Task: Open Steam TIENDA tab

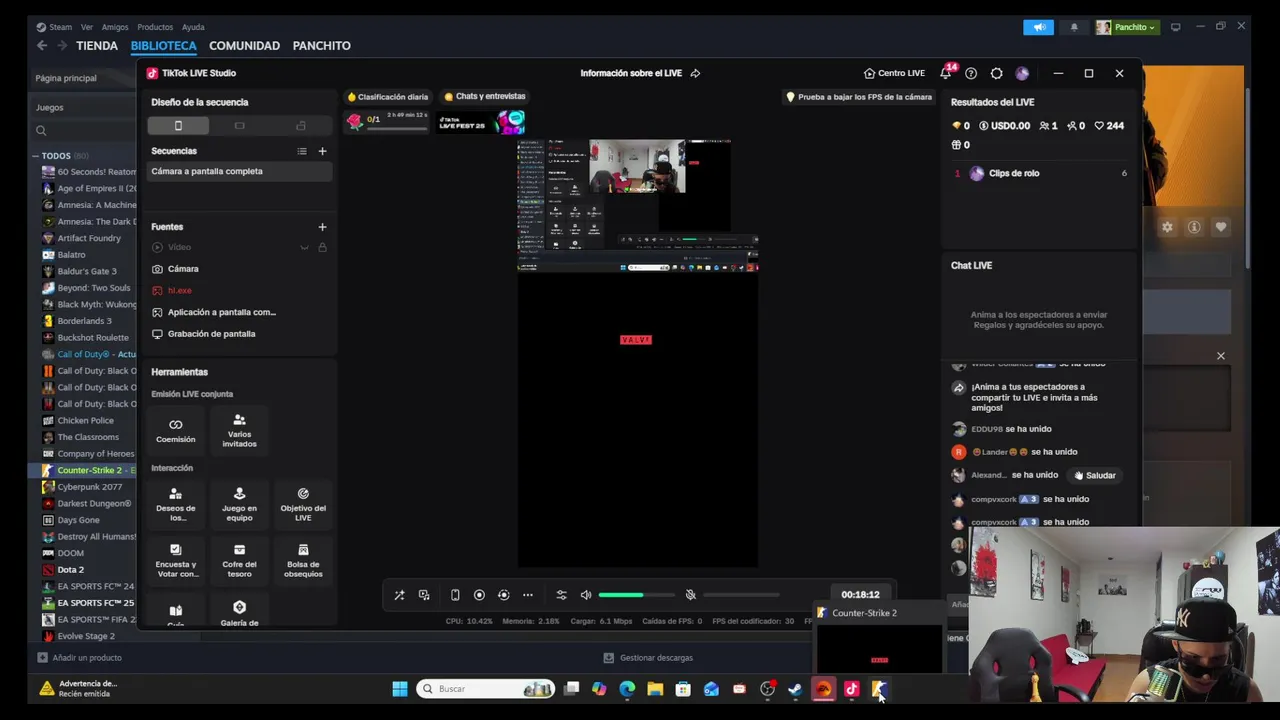Action: 97,46
